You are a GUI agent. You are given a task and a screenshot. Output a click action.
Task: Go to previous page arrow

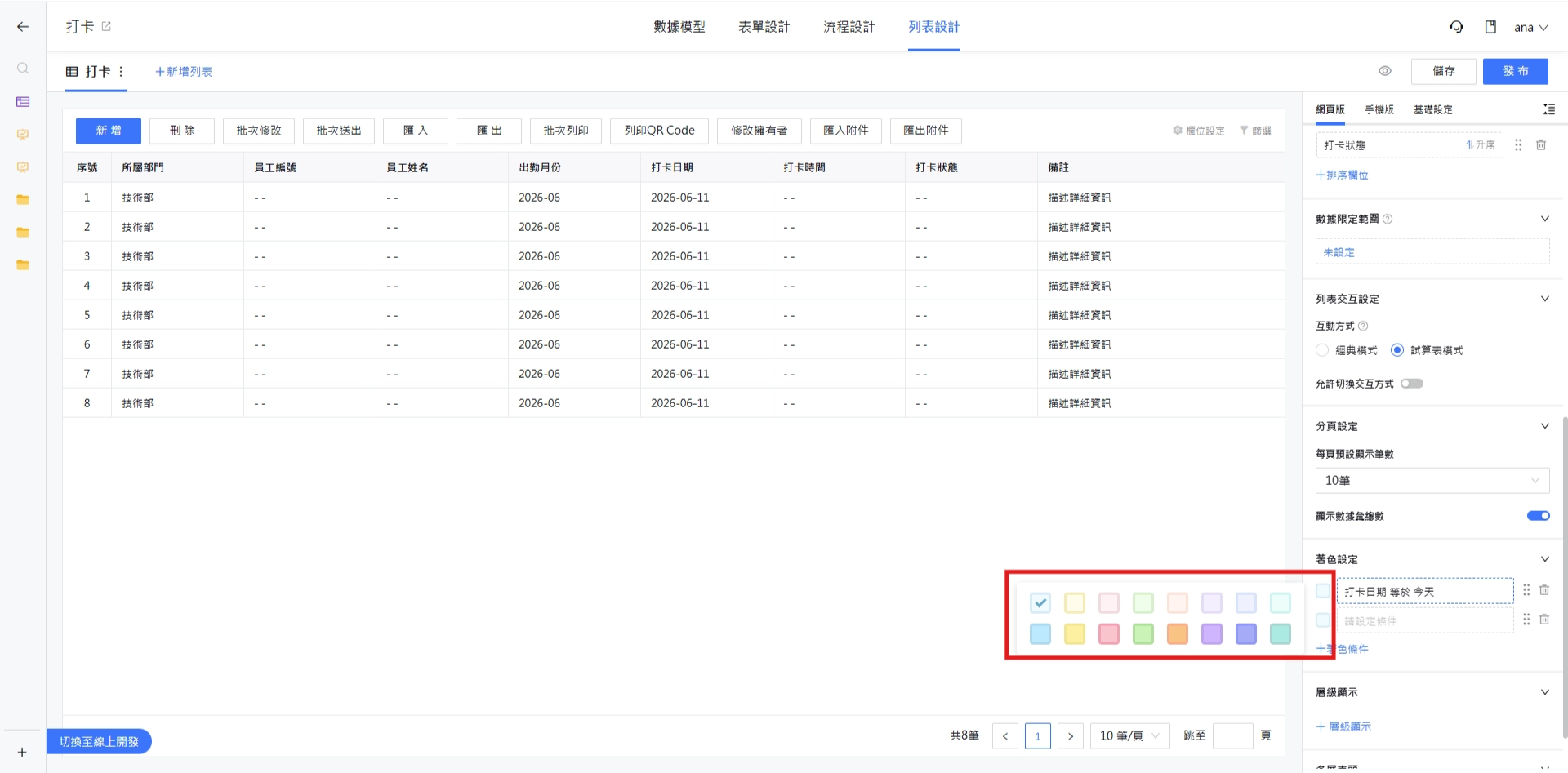click(1005, 736)
